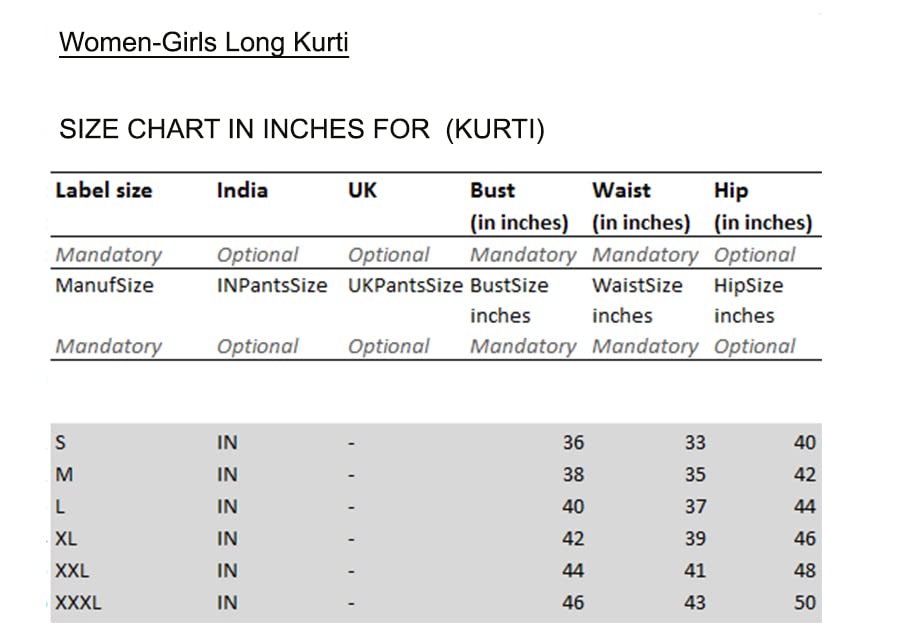Click the SIZE CHART IN INCHES heading
This screenshot has height=632, width=900.
pos(302,130)
